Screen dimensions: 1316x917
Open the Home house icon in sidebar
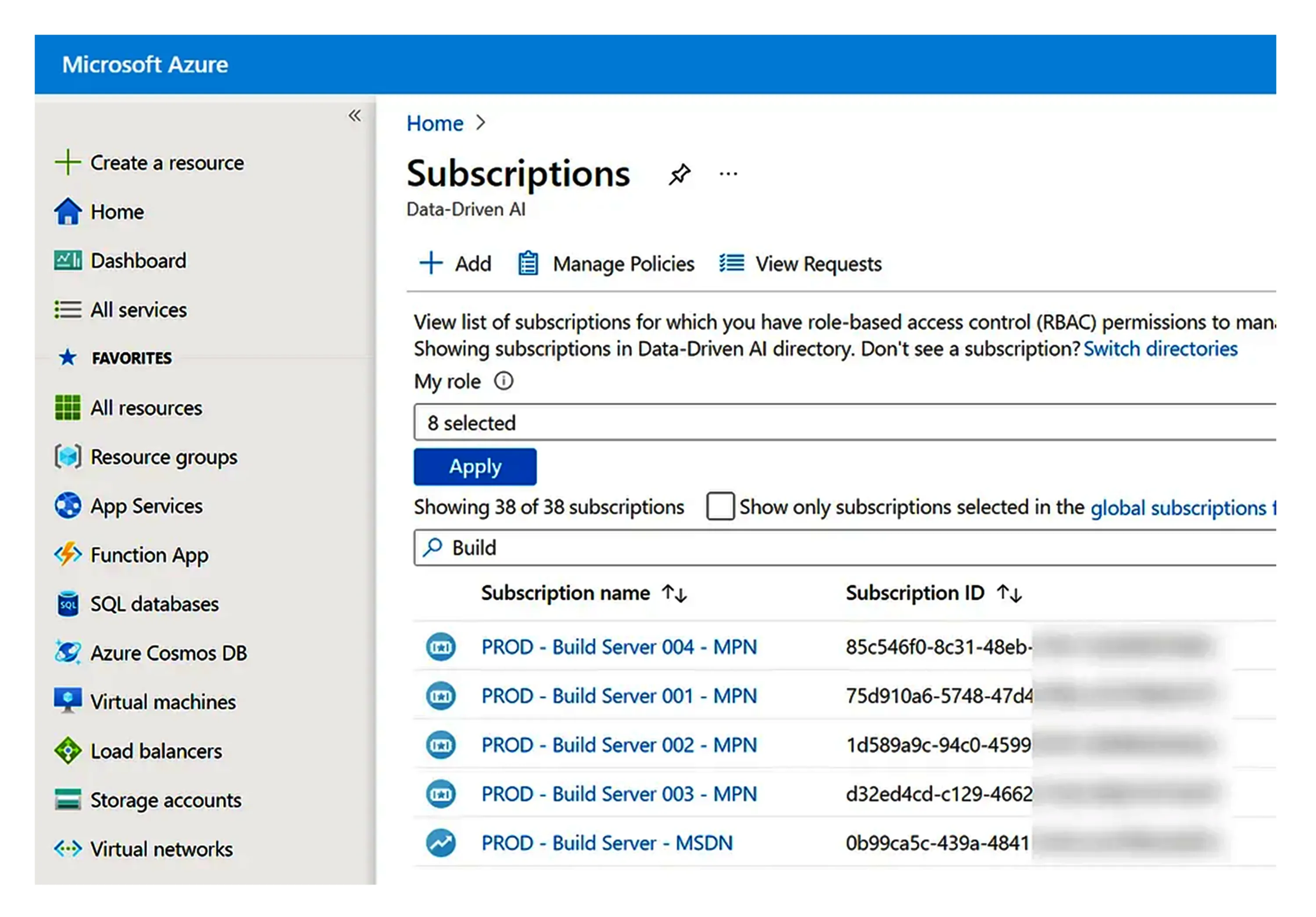pos(68,211)
